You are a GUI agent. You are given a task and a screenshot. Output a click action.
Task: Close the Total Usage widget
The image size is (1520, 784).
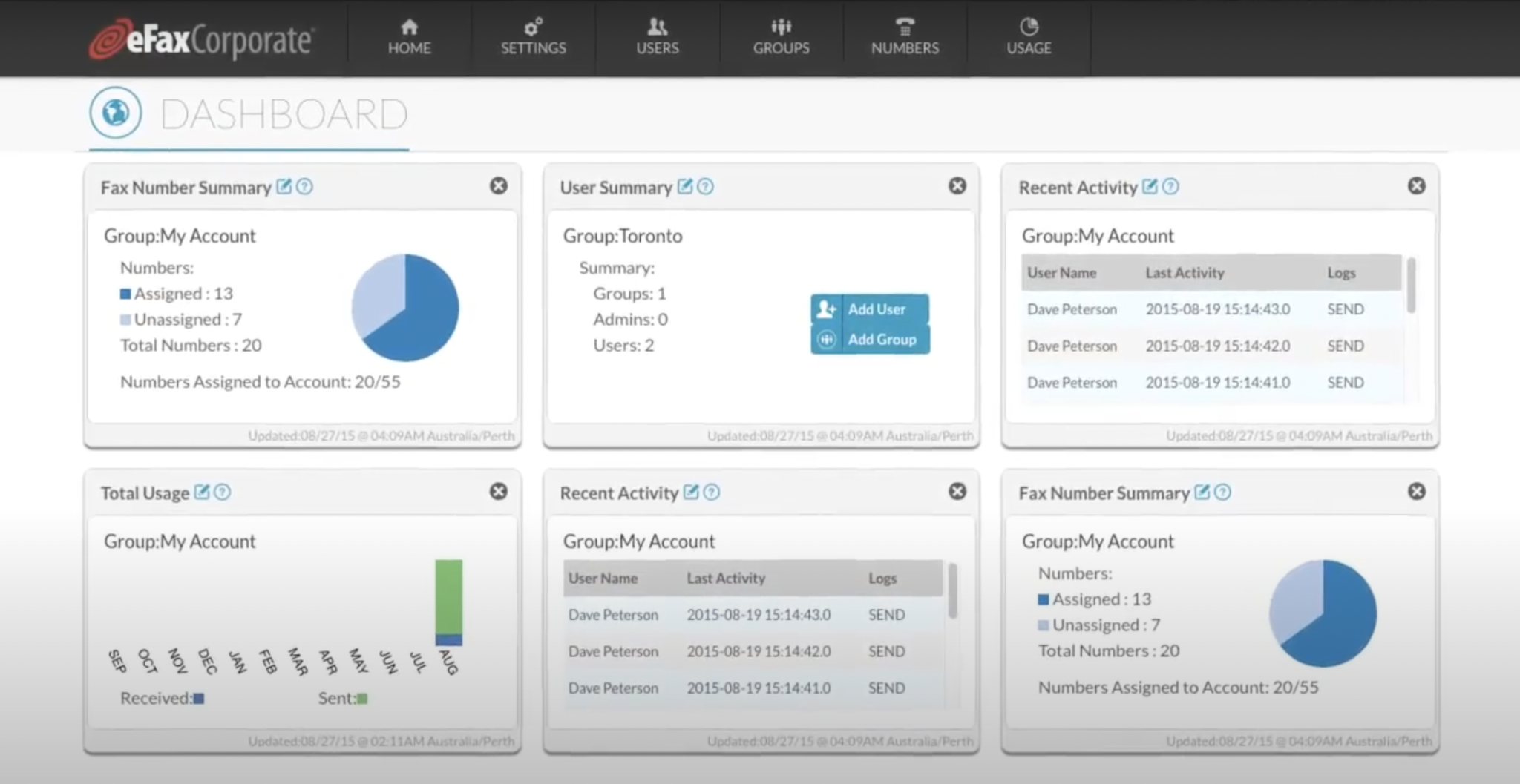coord(499,492)
